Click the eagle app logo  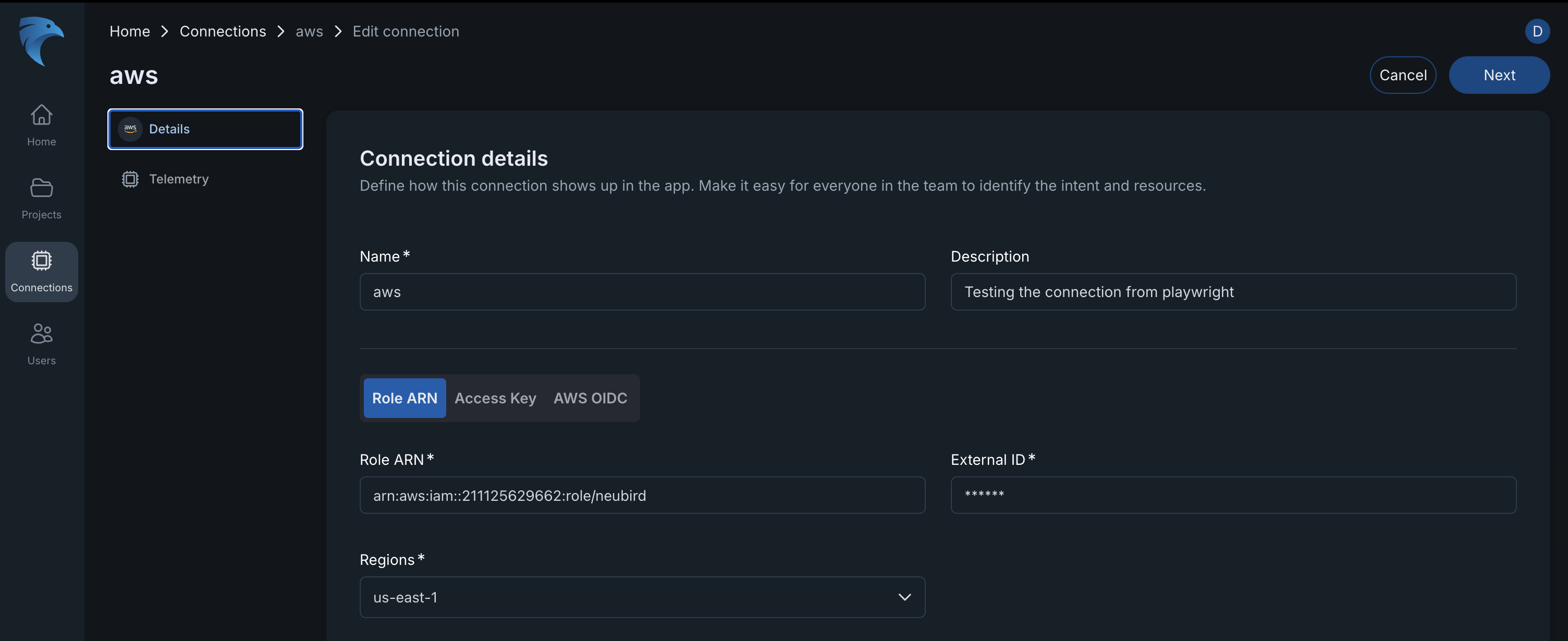[41, 41]
